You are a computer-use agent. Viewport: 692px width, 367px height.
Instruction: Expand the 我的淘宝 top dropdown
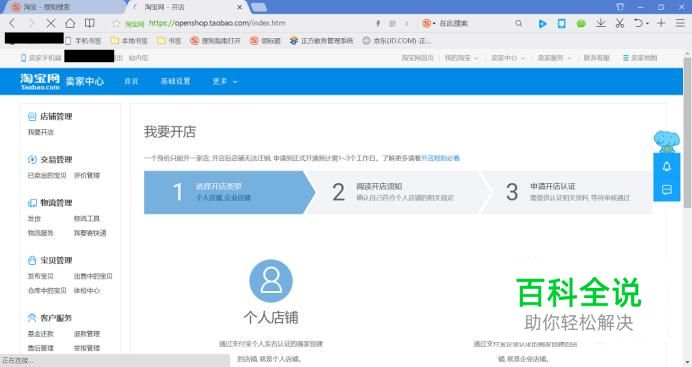[x=461, y=58]
